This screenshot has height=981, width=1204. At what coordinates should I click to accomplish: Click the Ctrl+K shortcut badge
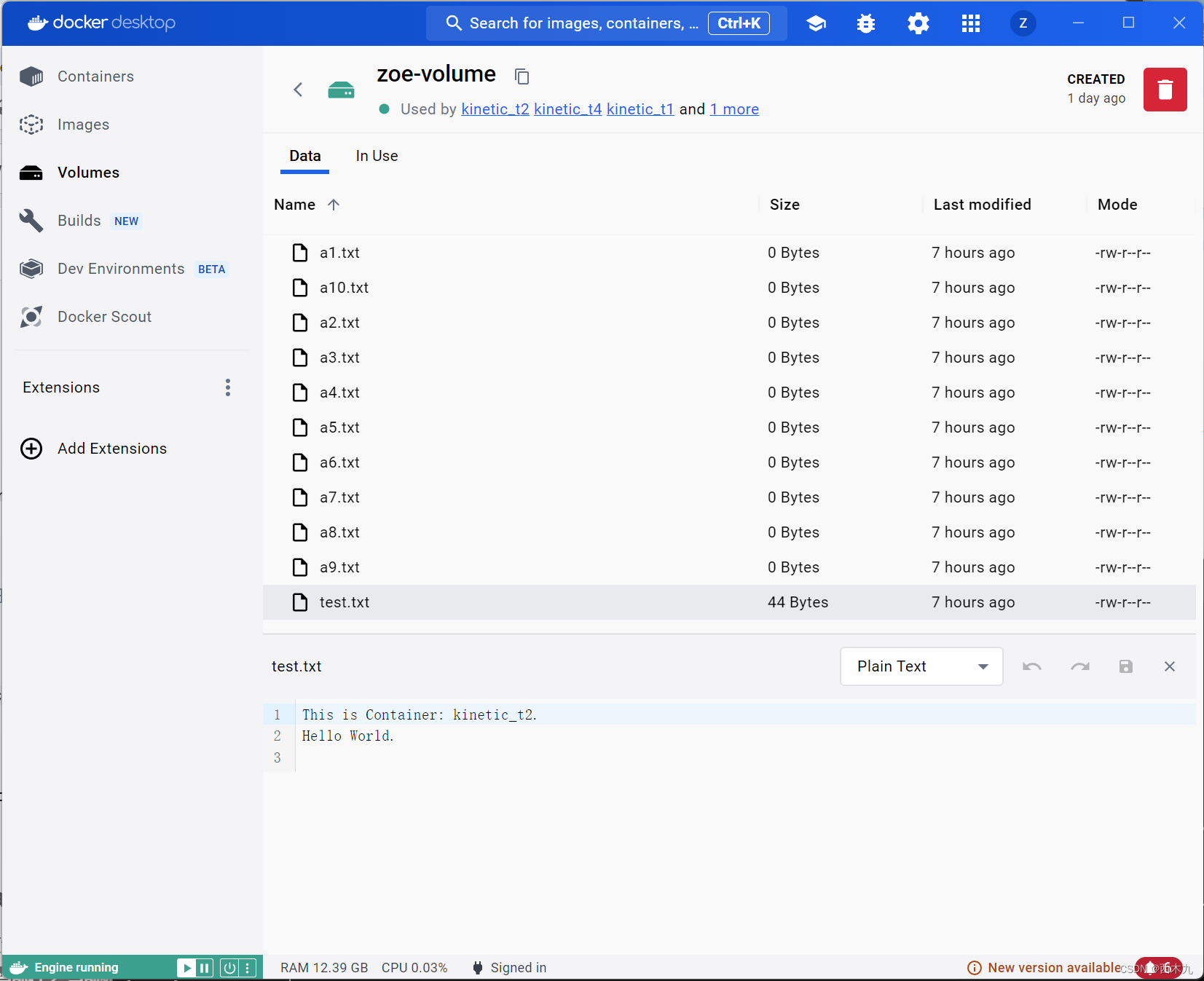point(739,23)
